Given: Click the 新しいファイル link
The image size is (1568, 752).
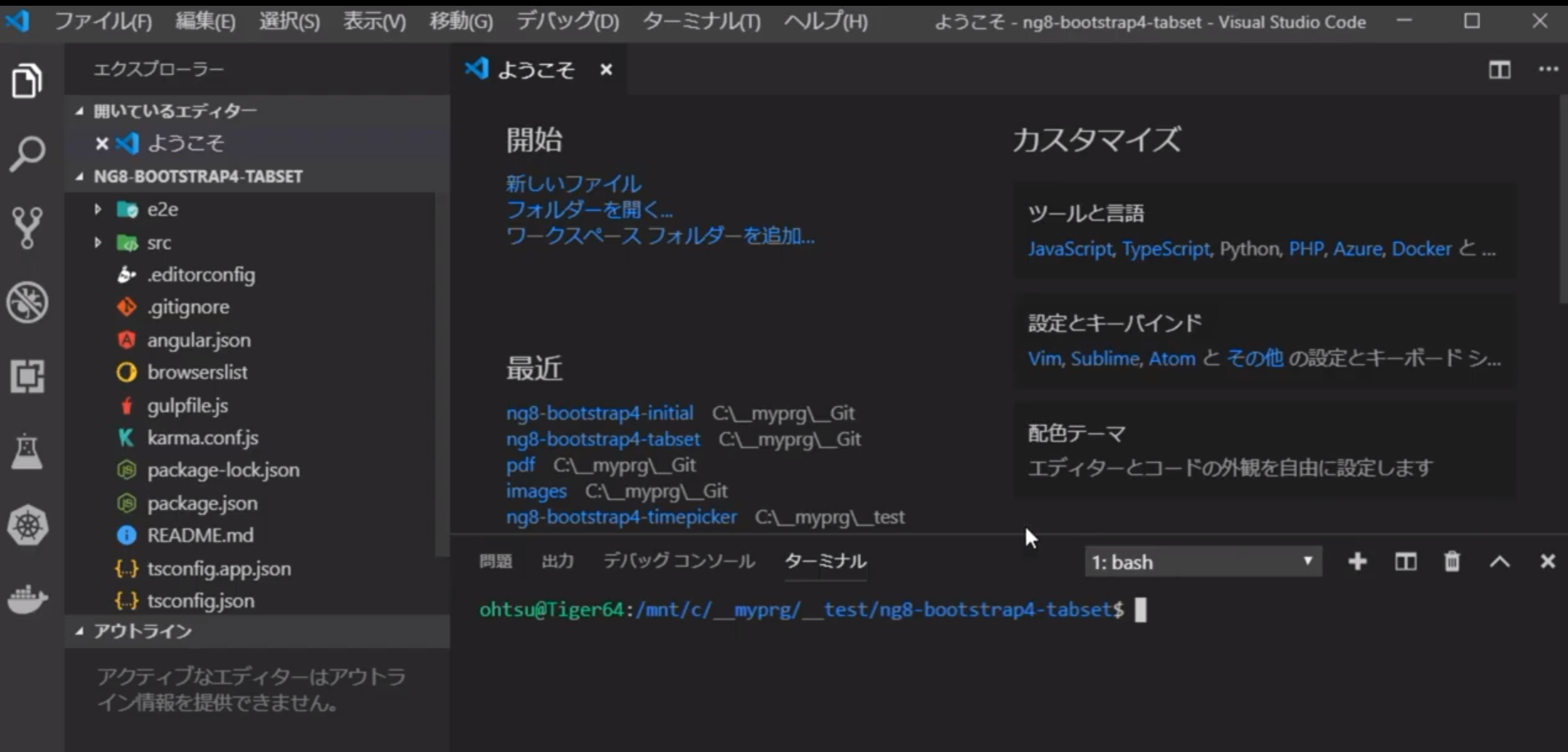Looking at the screenshot, I should [573, 184].
